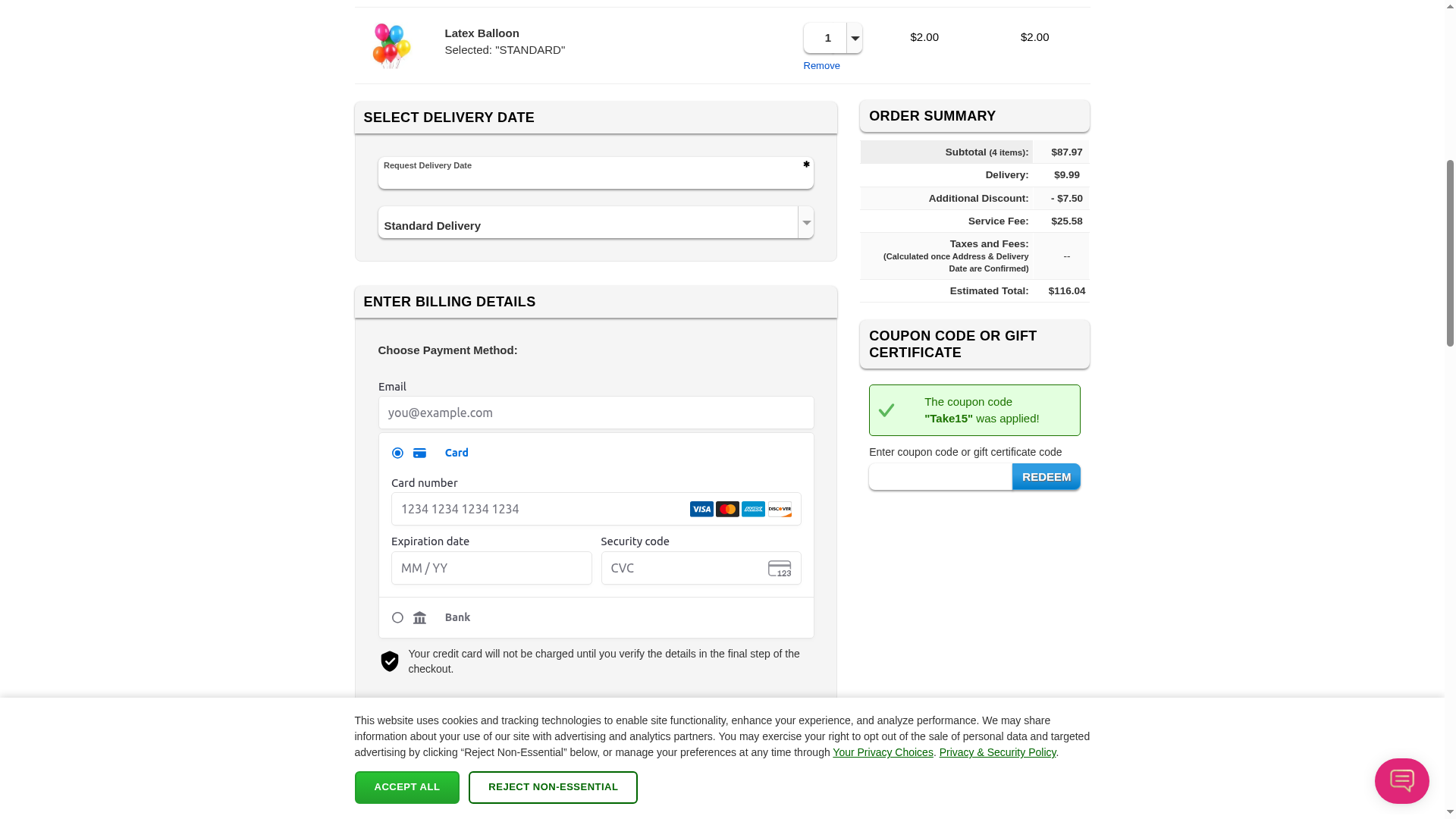Accept all cookies
This screenshot has height=819, width=1456.
pyautogui.click(x=406, y=787)
